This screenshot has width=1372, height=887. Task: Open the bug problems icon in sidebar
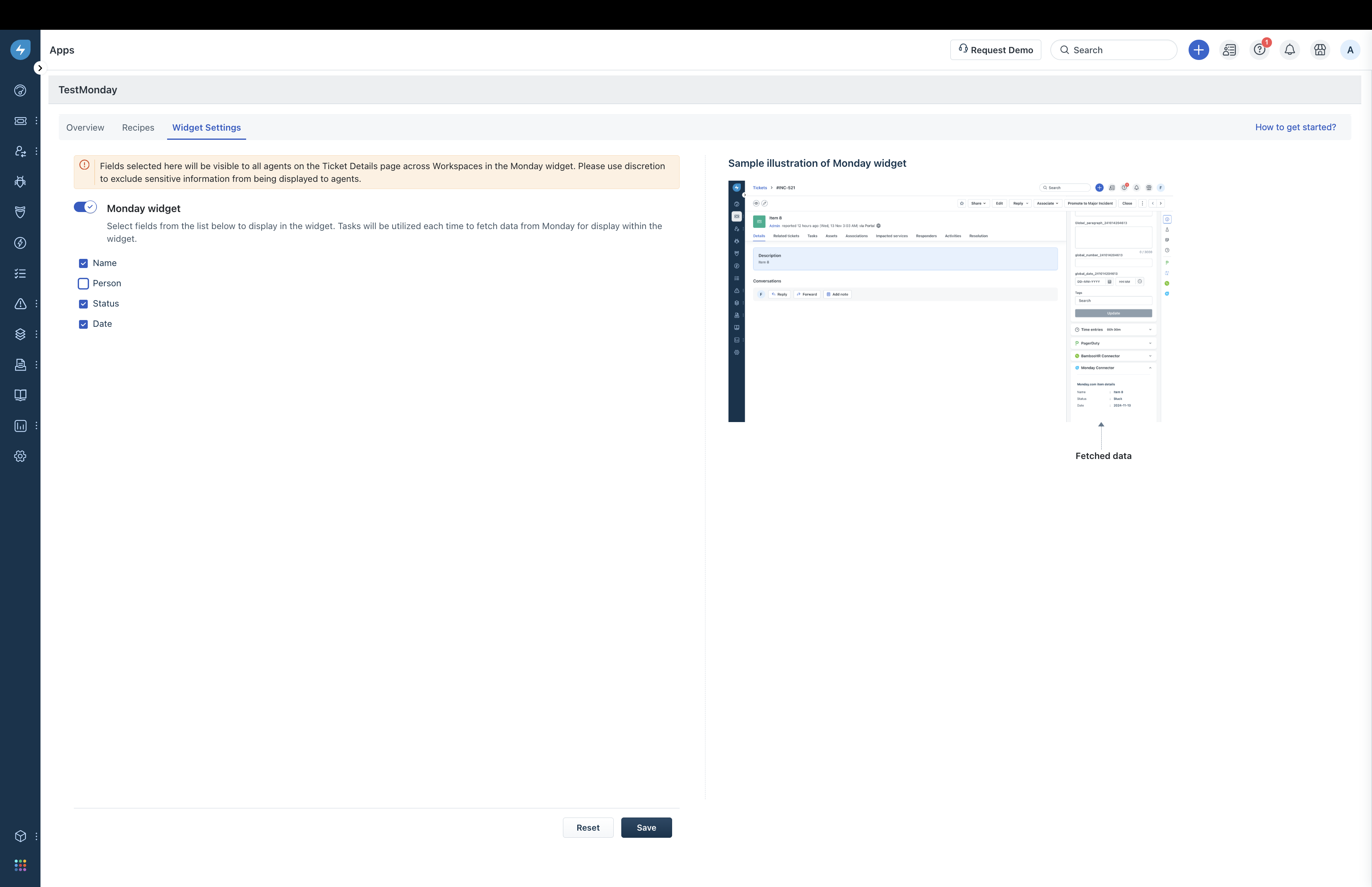pyautogui.click(x=20, y=182)
